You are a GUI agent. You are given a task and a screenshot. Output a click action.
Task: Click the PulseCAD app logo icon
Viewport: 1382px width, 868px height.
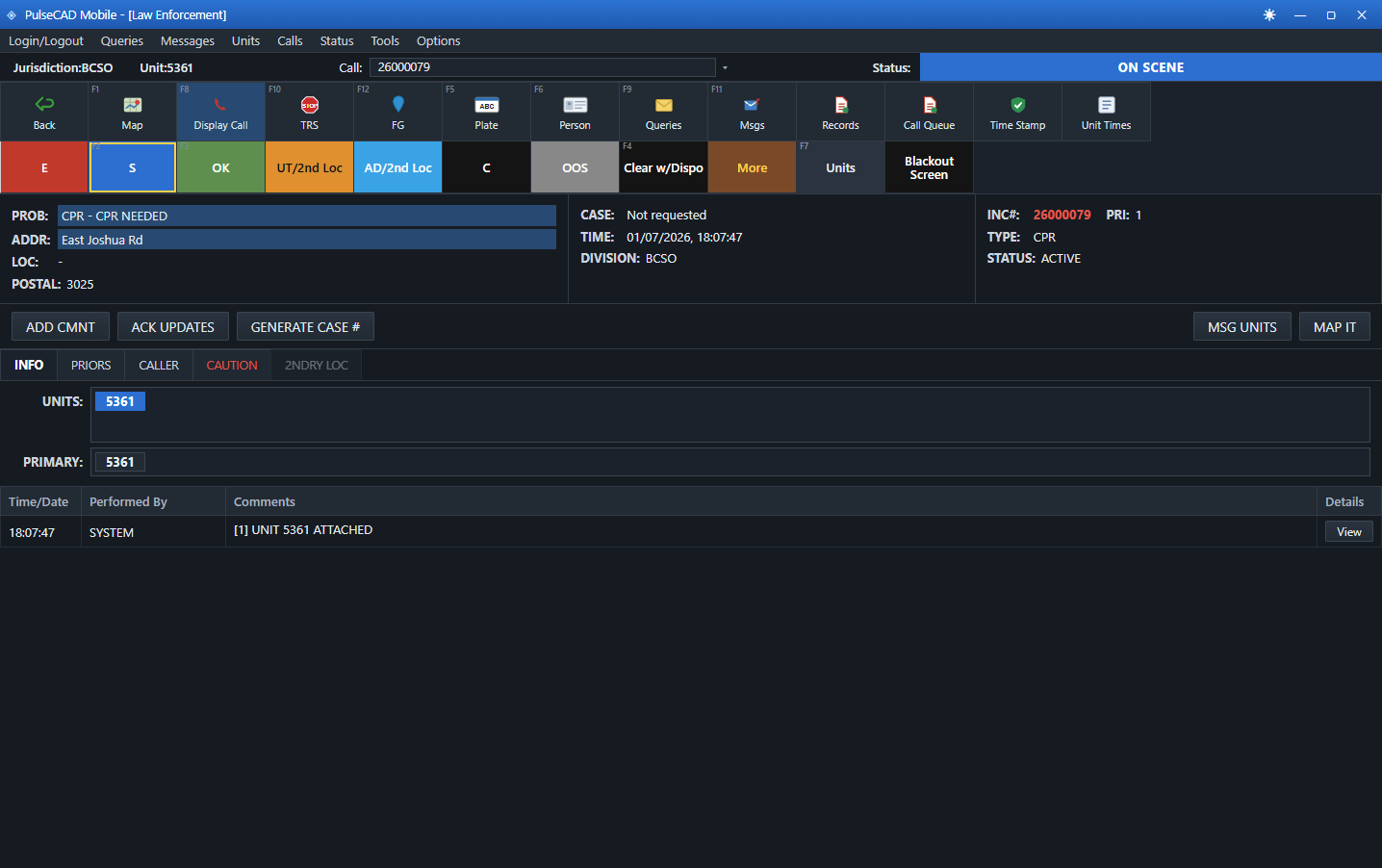tap(12, 15)
